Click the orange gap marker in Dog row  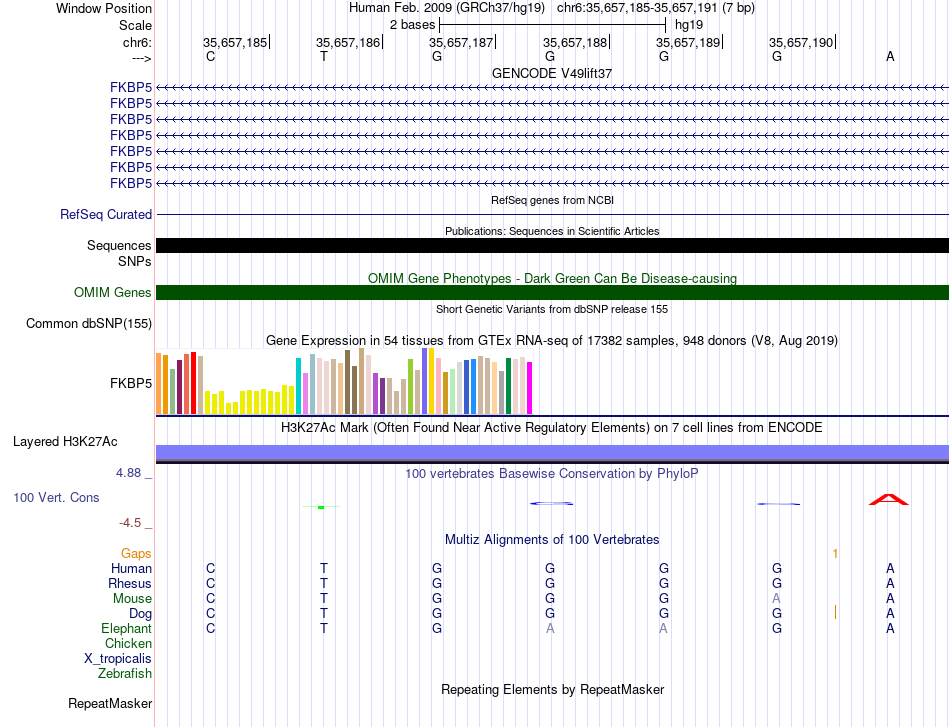click(x=835, y=612)
